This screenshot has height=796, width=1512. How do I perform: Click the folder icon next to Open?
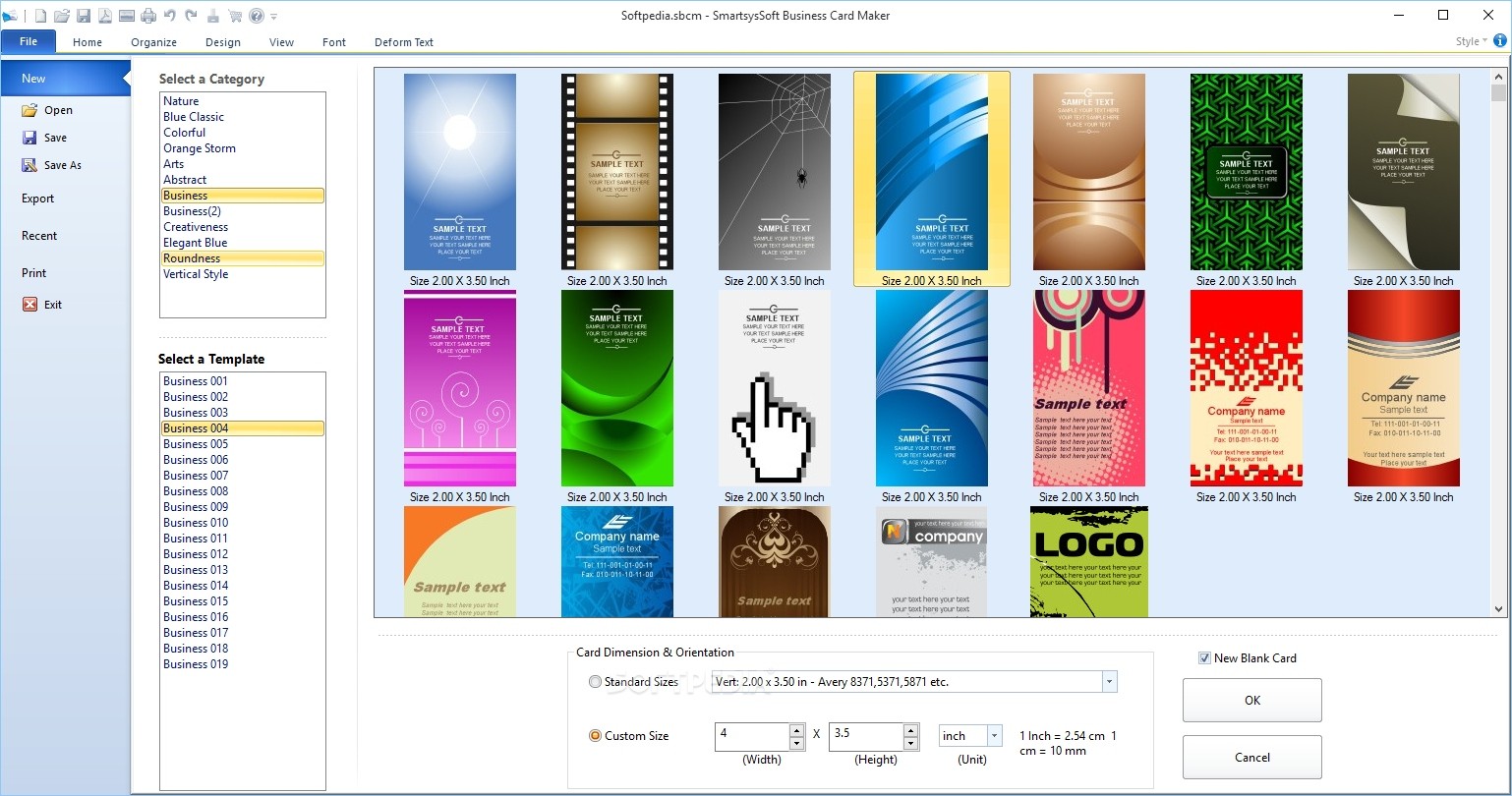(x=29, y=110)
